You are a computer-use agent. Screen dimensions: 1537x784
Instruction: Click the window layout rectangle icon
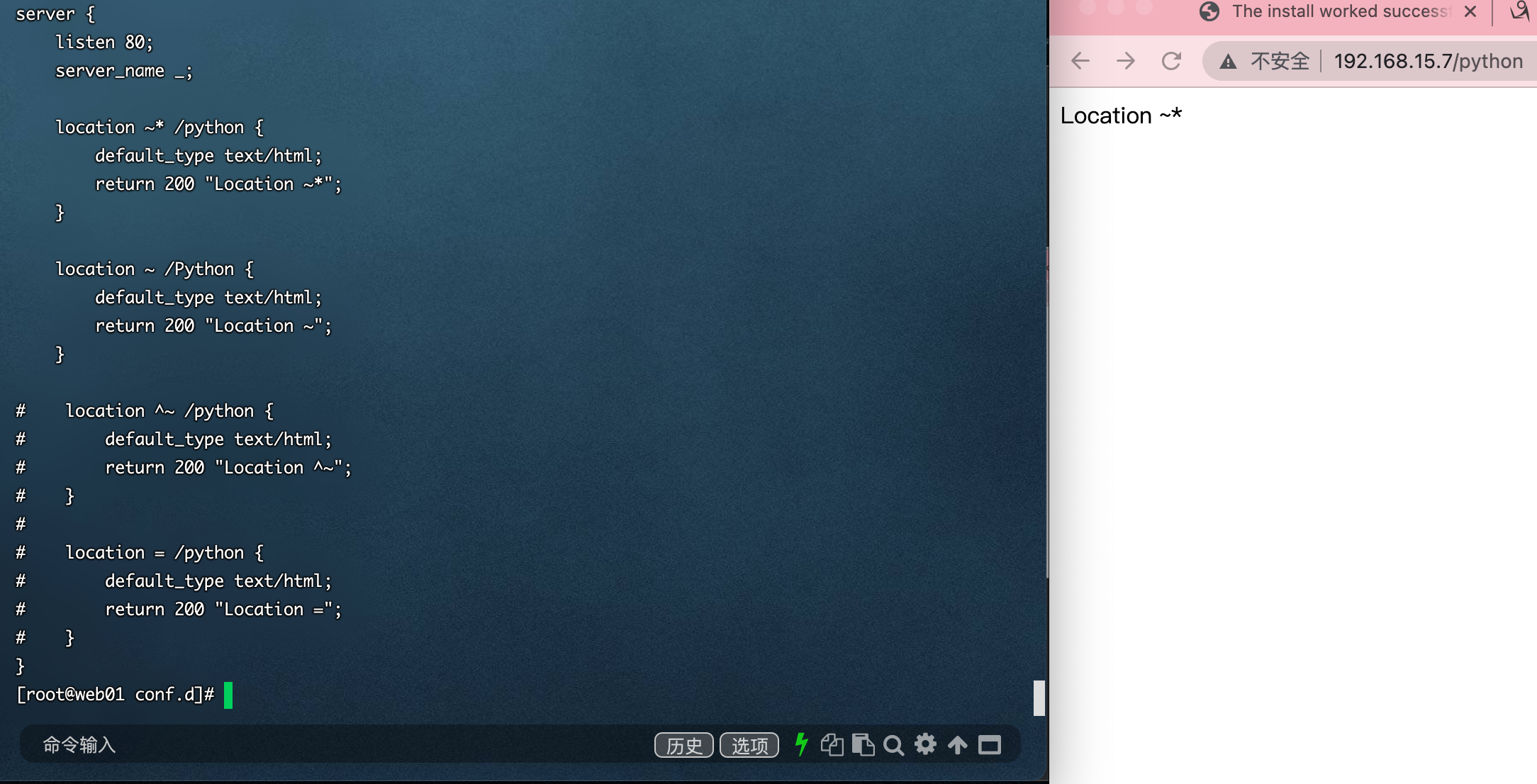click(x=990, y=745)
